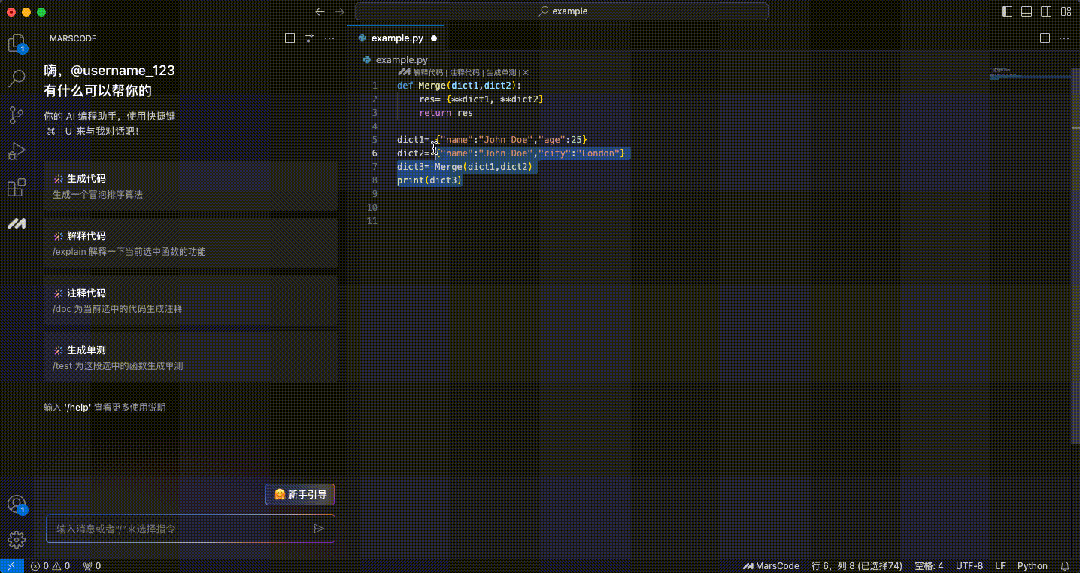
Task: Change indentation via 空格: 4
Action: coord(929,565)
